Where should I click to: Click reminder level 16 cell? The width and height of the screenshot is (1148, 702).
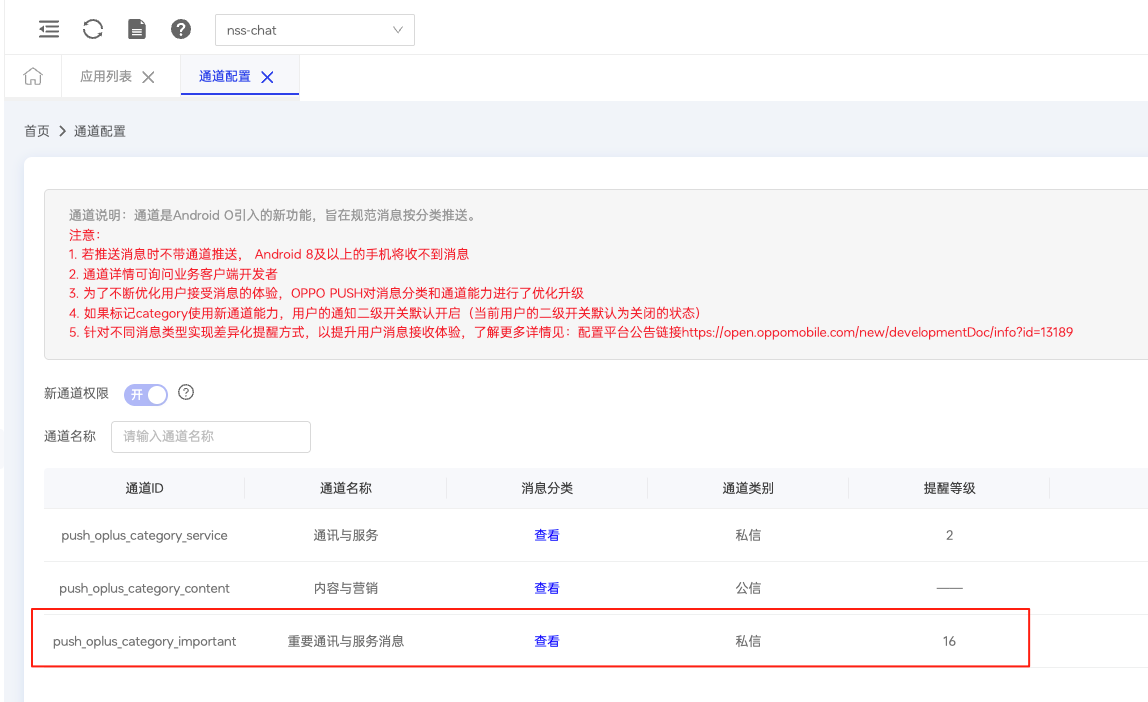coord(950,641)
